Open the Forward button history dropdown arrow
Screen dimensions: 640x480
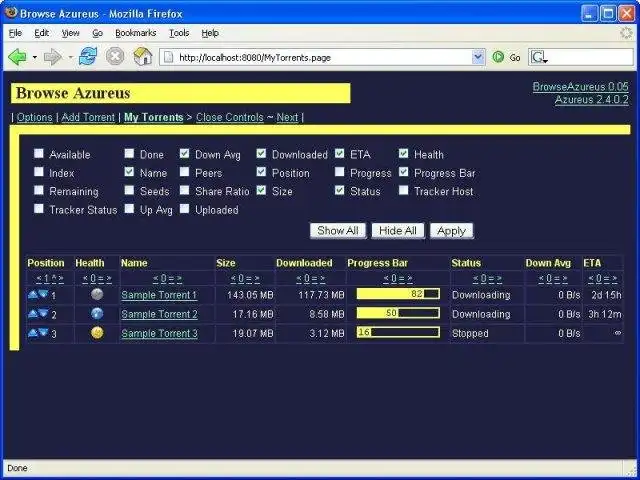[70, 57]
